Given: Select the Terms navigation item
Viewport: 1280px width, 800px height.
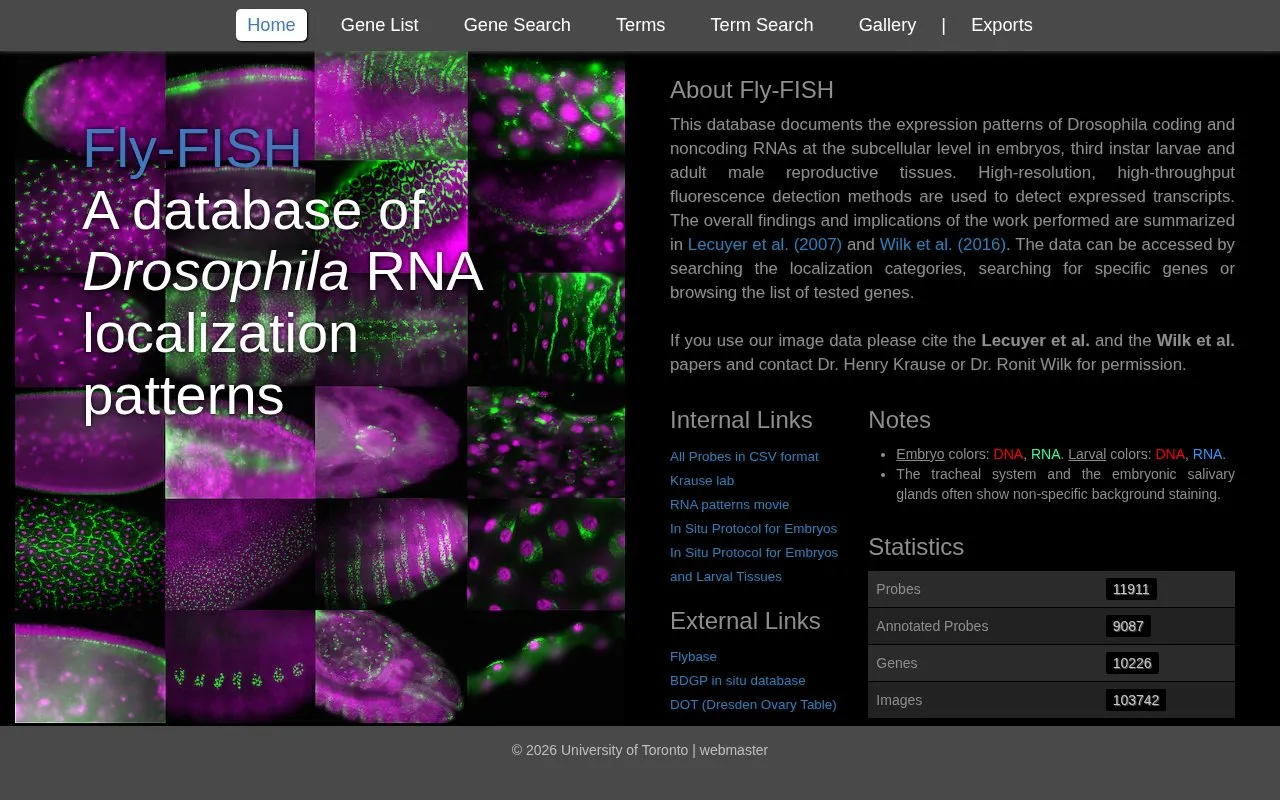Looking at the screenshot, I should tap(640, 25).
